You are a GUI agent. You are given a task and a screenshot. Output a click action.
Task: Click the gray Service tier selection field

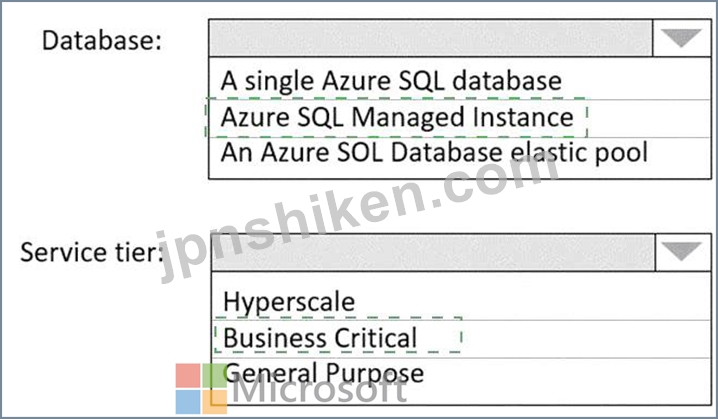click(x=433, y=252)
